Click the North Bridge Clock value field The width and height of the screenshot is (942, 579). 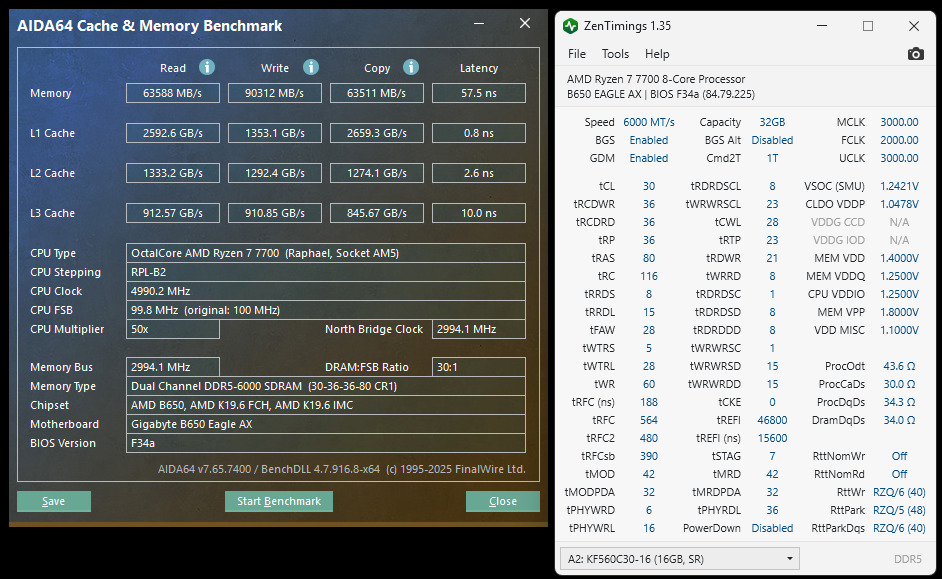pyautogui.click(x=479, y=329)
